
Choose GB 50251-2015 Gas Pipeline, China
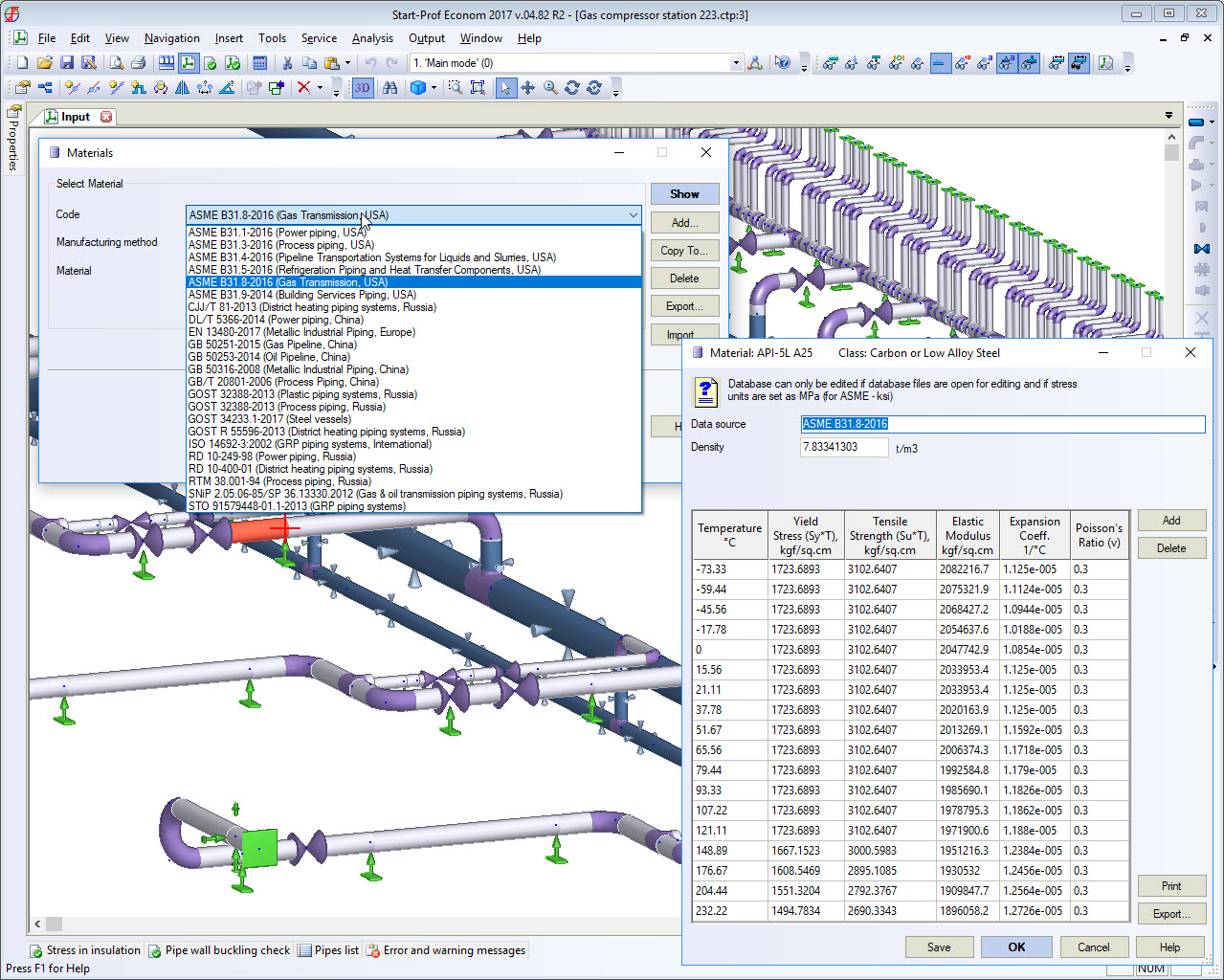413,345
